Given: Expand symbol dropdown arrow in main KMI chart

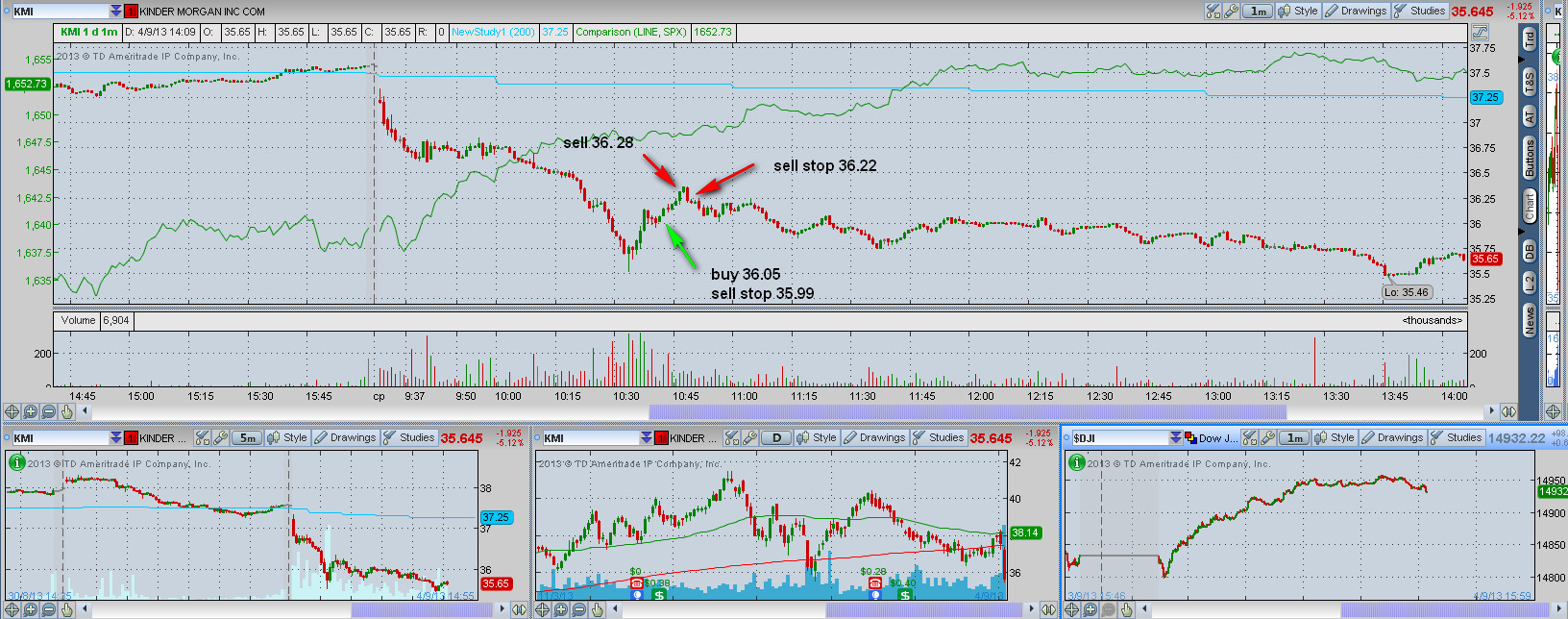Looking at the screenshot, I should [116, 11].
